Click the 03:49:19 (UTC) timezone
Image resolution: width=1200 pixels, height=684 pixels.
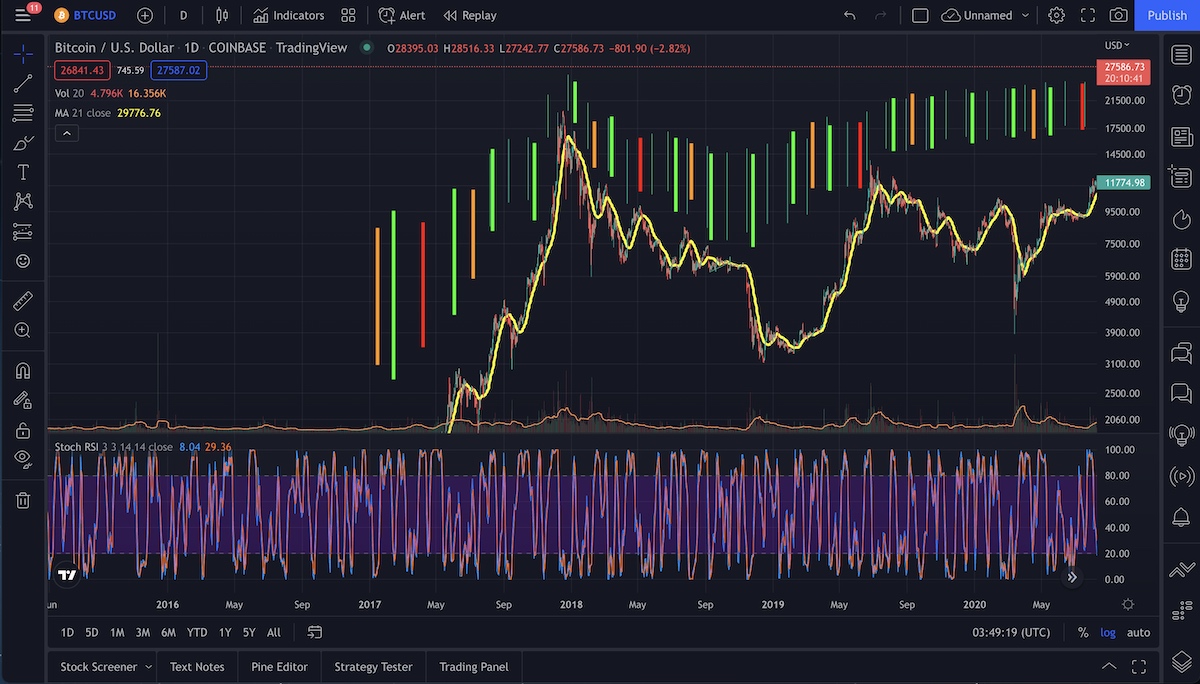[1011, 632]
